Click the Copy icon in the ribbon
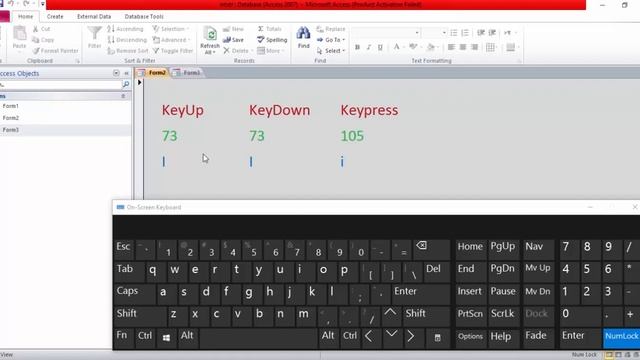The height and width of the screenshot is (360, 640). click(x=36, y=40)
